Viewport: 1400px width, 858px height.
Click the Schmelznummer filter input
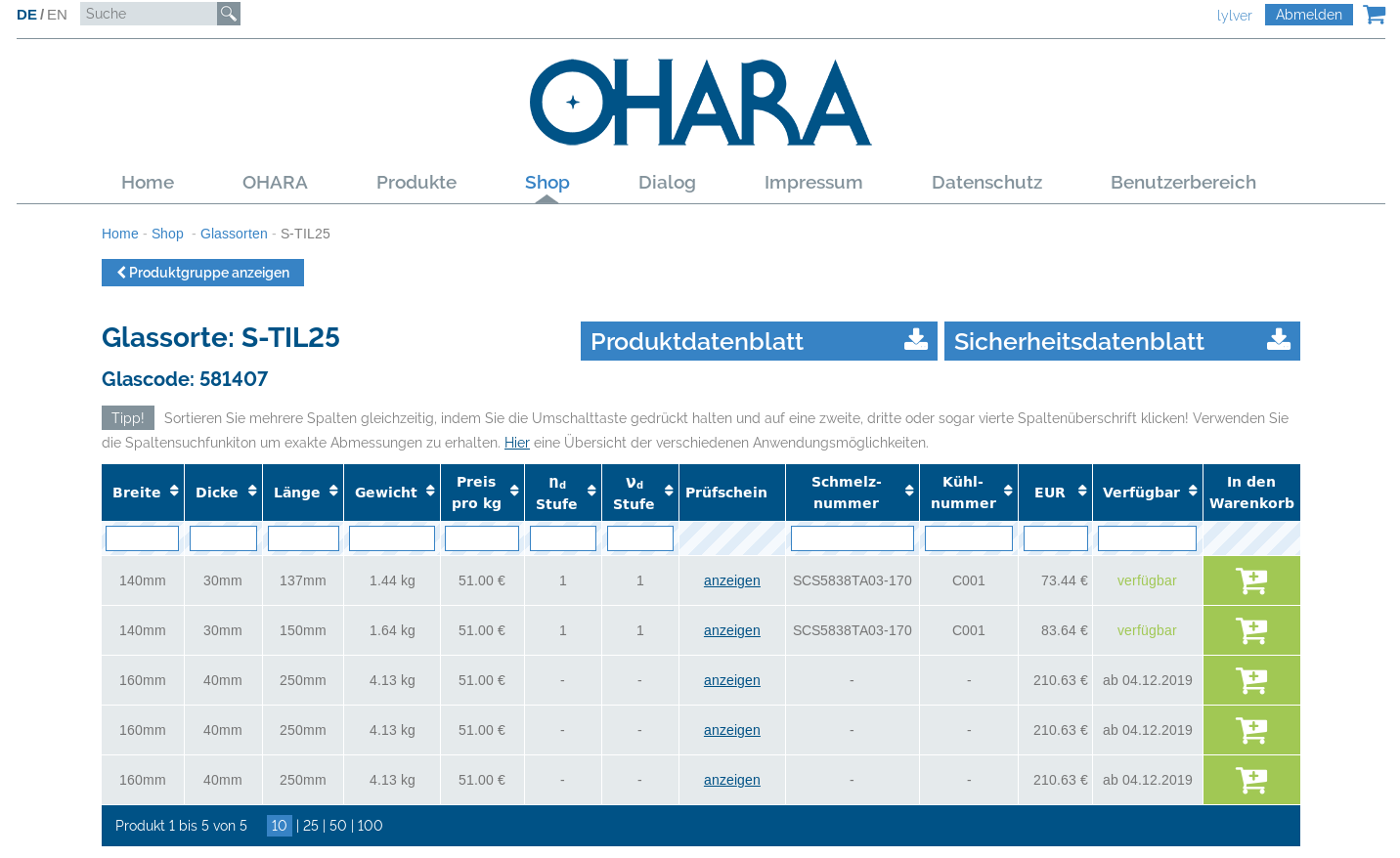853,538
